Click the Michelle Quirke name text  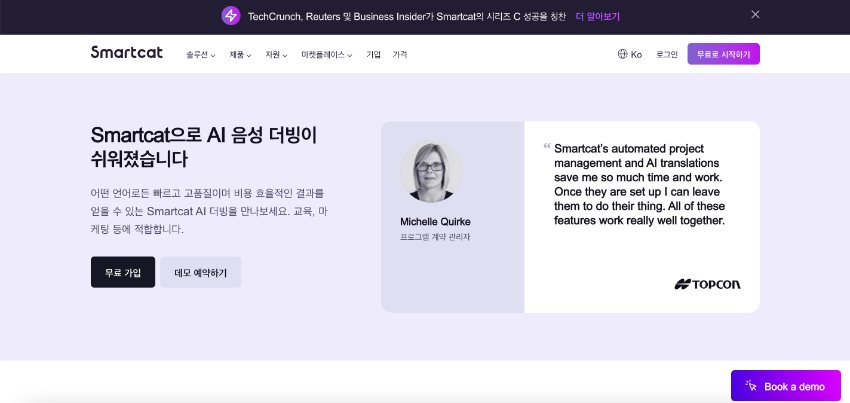pos(435,222)
